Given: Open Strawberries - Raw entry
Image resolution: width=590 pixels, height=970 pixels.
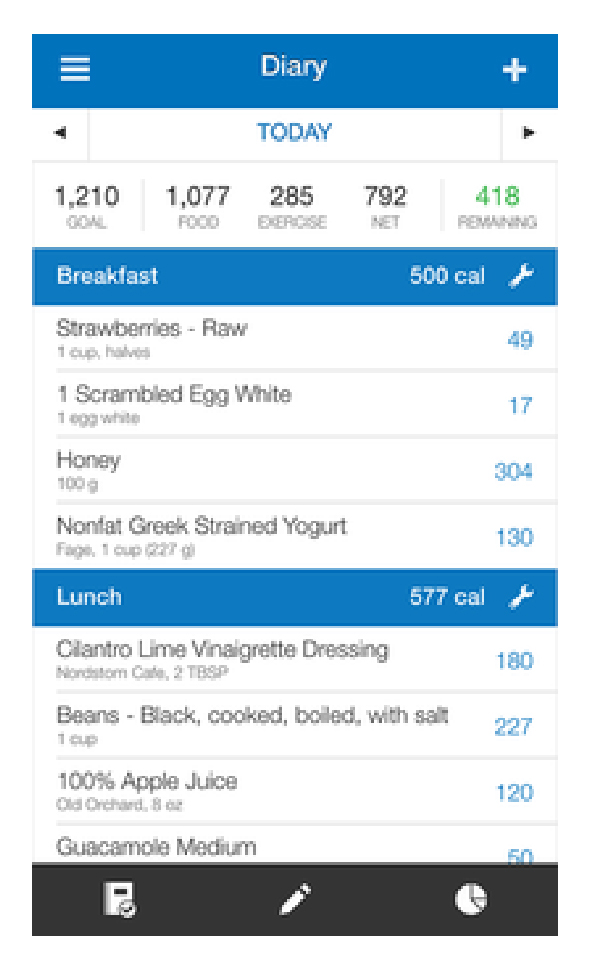Looking at the screenshot, I should 294,338.
